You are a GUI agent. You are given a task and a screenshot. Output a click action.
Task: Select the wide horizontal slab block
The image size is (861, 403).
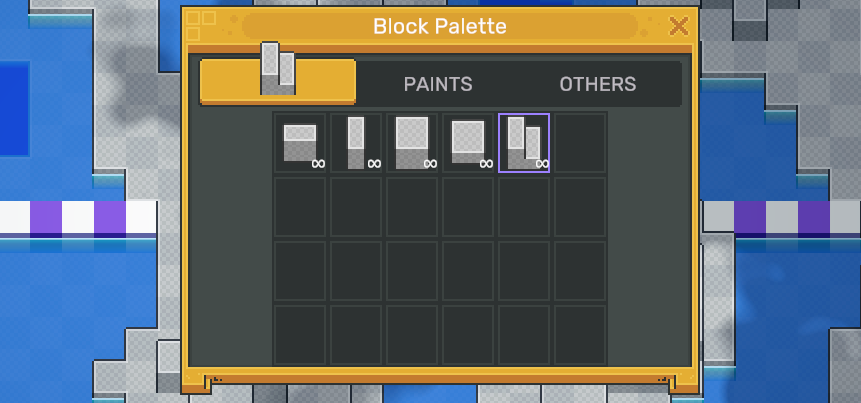click(x=300, y=143)
